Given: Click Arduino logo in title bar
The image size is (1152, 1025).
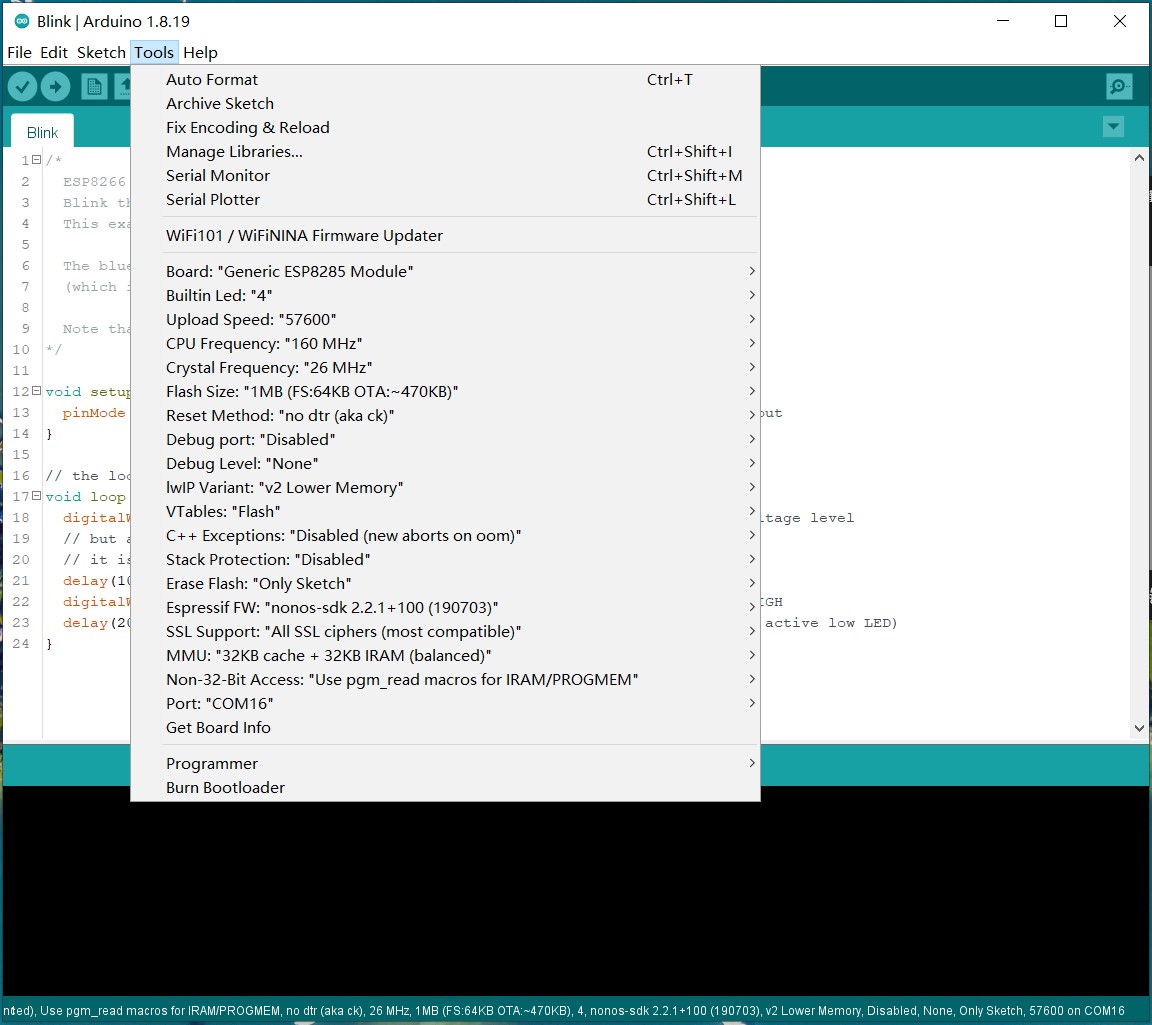Looking at the screenshot, I should pos(22,21).
